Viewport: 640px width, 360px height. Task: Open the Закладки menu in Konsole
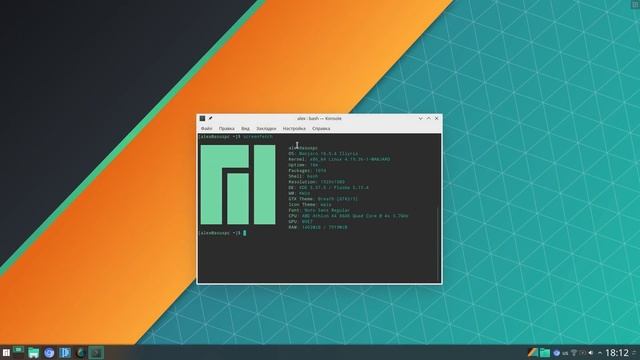[x=266, y=129]
